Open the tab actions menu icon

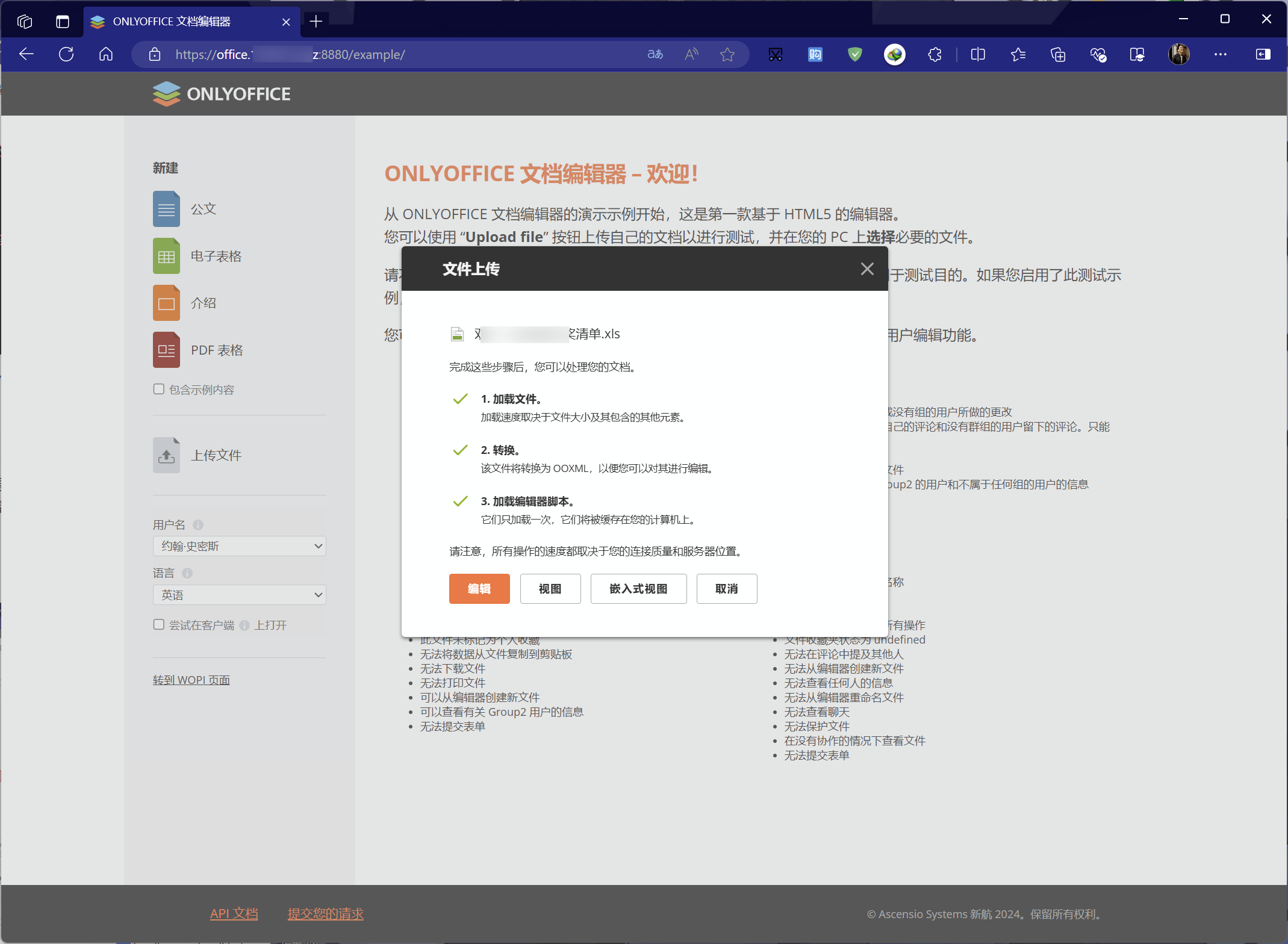coord(63,22)
